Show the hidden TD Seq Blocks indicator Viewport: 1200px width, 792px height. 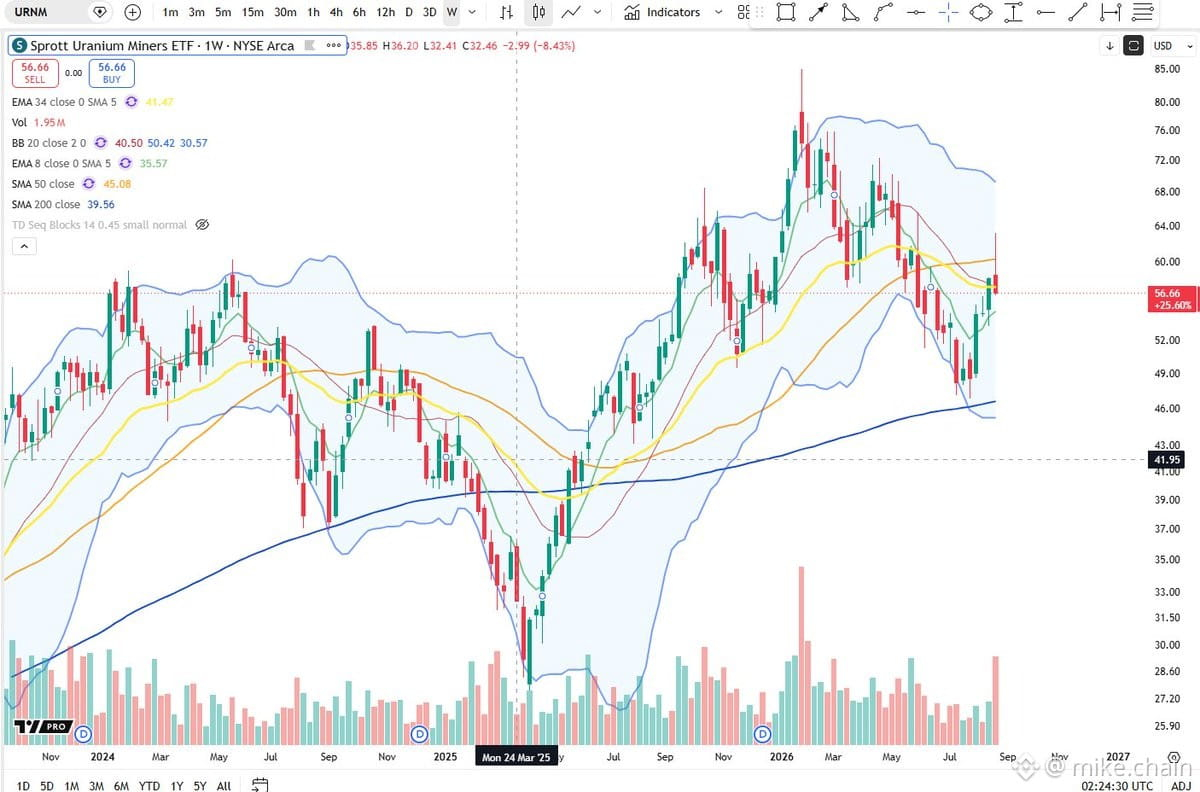(x=201, y=225)
